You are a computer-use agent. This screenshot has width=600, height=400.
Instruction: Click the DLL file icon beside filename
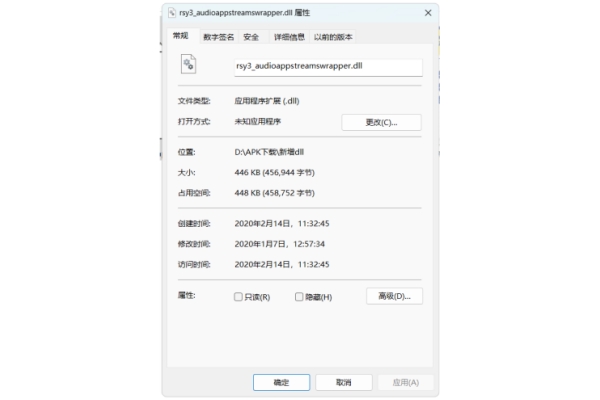coord(187,66)
